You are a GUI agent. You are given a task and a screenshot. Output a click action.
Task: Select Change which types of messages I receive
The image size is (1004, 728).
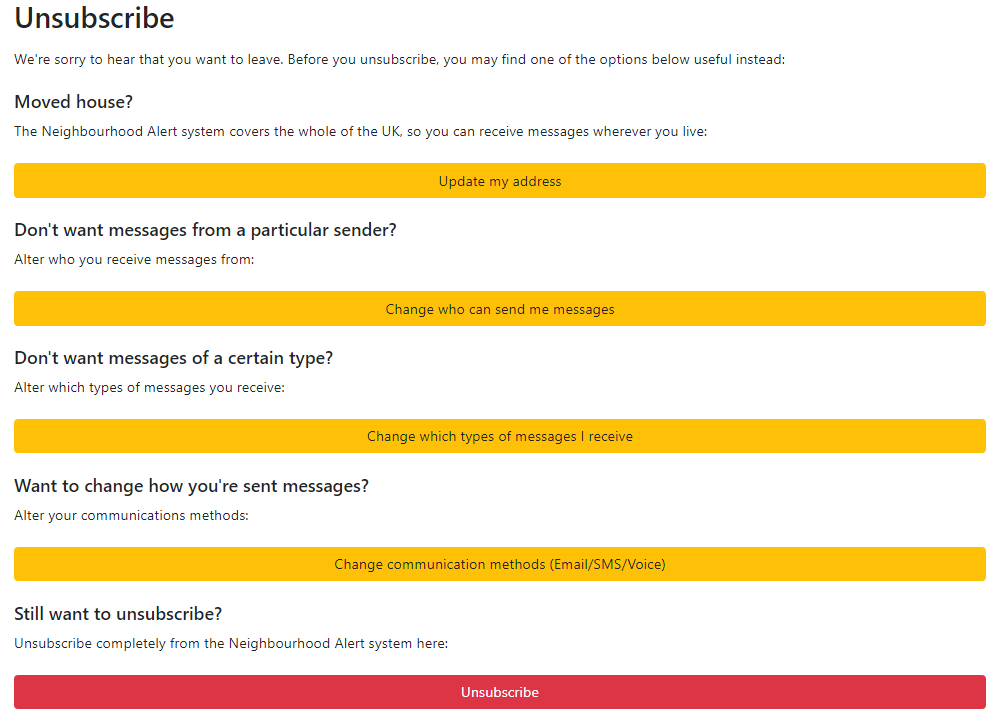point(500,436)
